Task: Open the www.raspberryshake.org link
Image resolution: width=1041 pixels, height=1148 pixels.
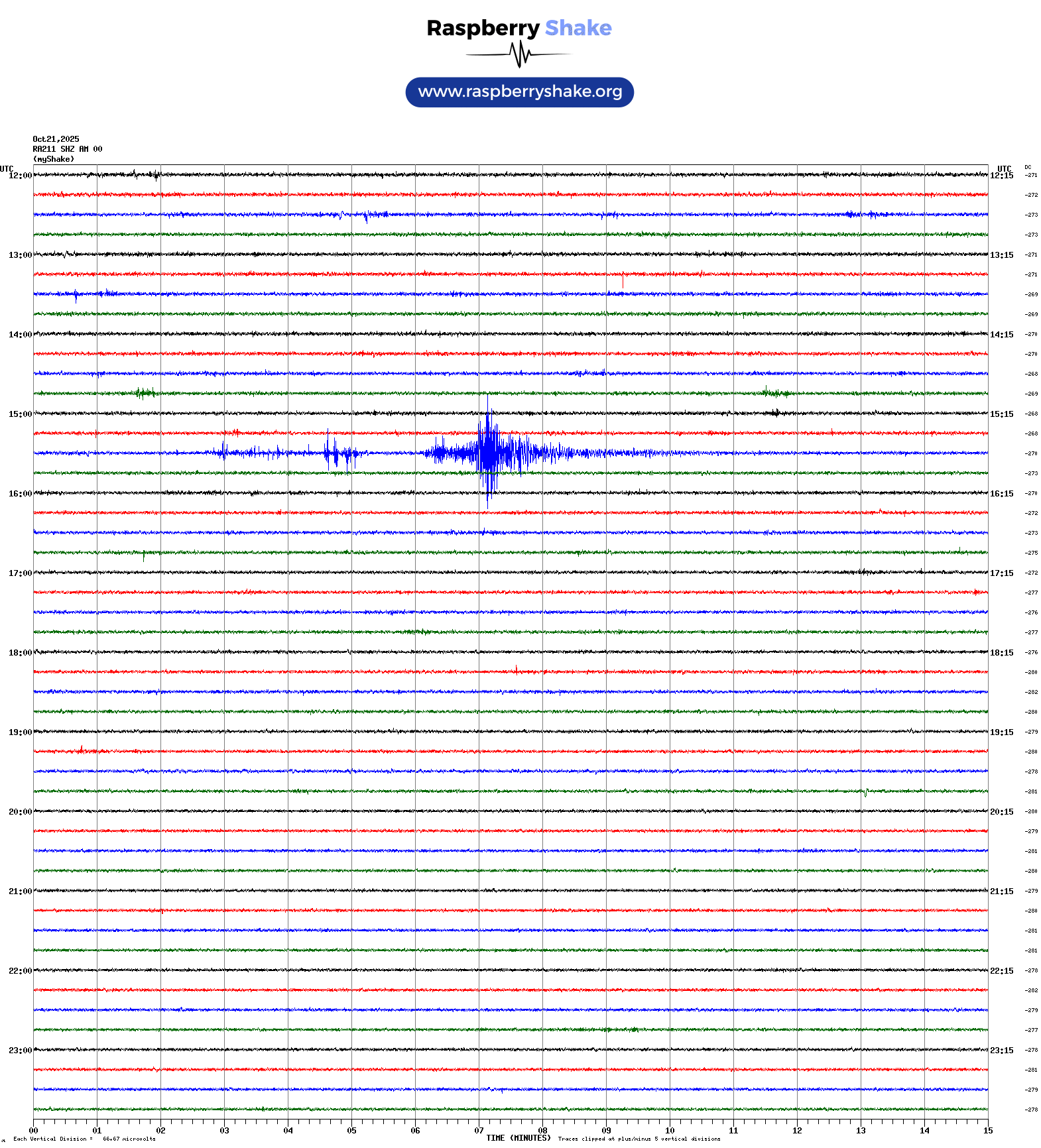Action: (520, 92)
